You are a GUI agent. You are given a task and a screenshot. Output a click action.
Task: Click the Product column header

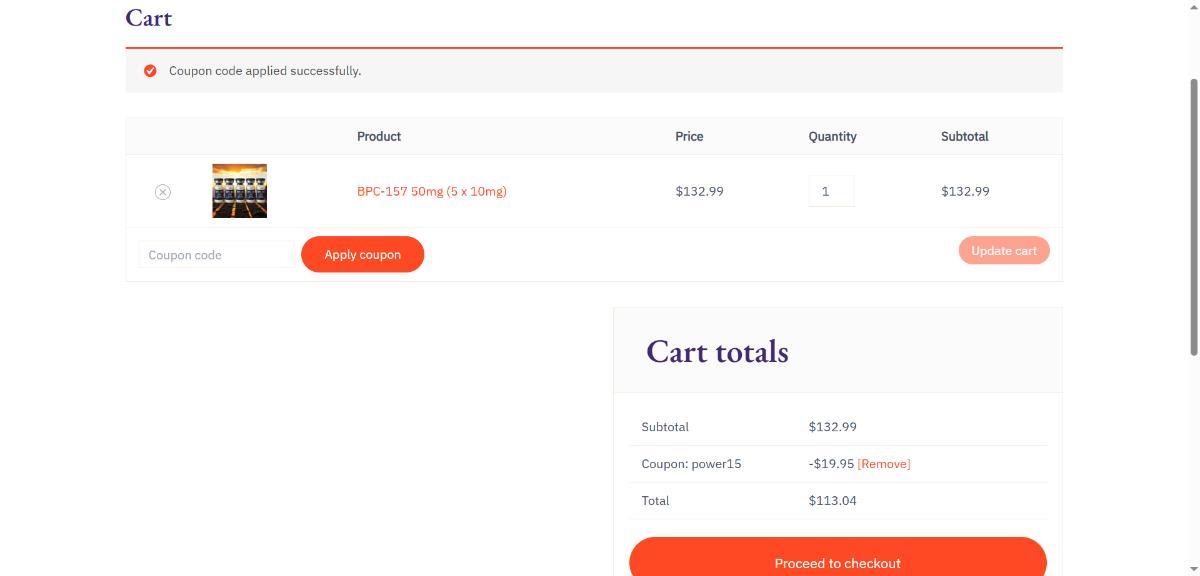click(379, 136)
